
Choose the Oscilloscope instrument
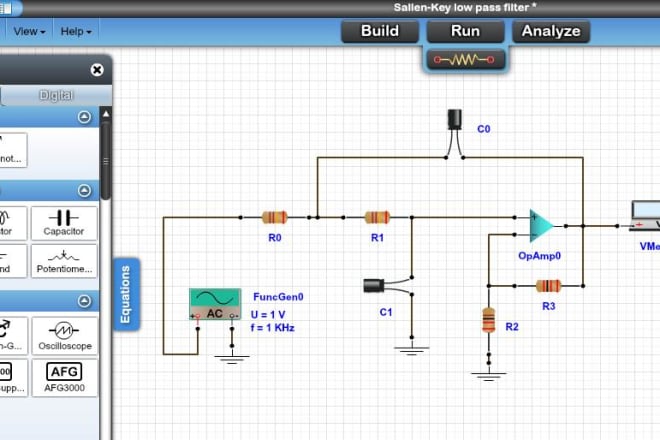tap(64, 337)
